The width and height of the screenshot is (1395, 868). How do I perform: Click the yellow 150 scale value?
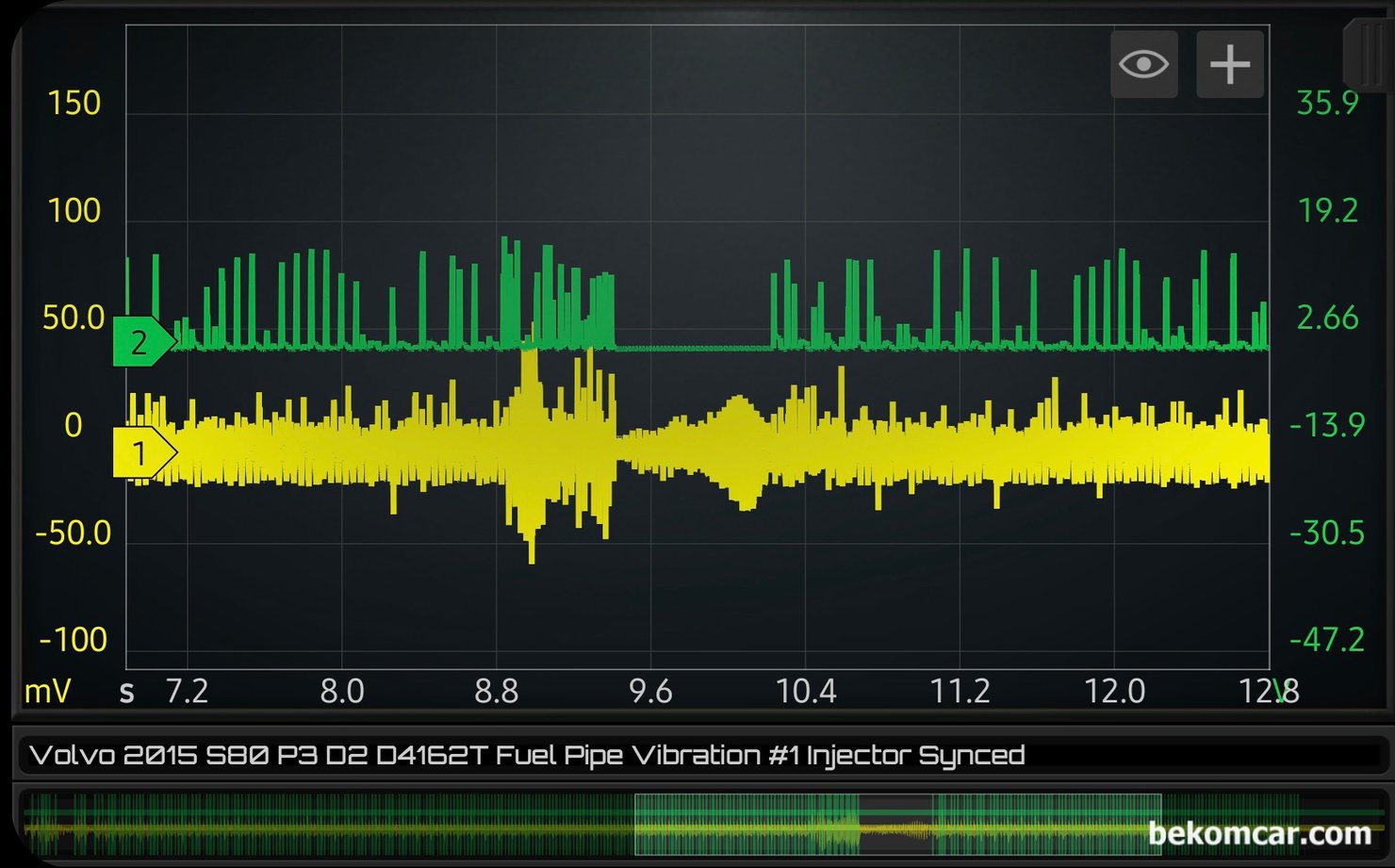click(74, 103)
